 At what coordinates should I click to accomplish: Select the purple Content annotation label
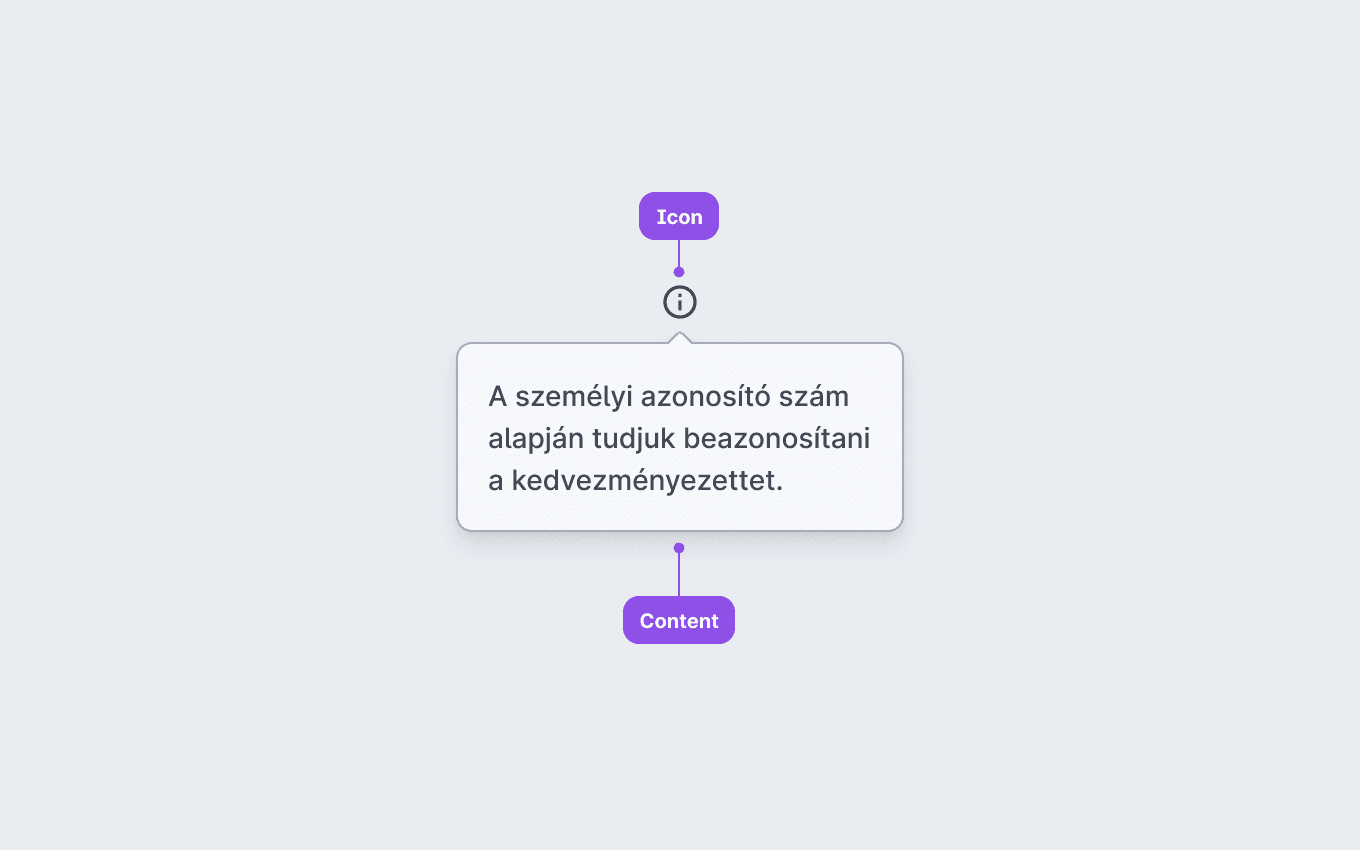click(679, 620)
